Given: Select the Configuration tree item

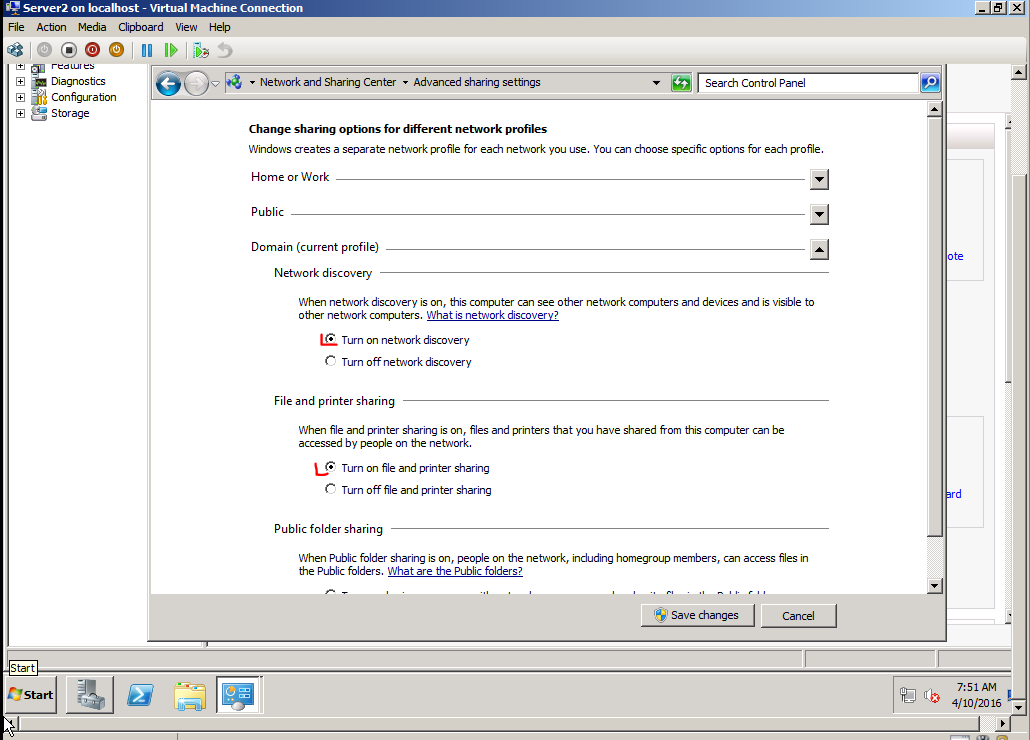Looking at the screenshot, I should point(83,97).
